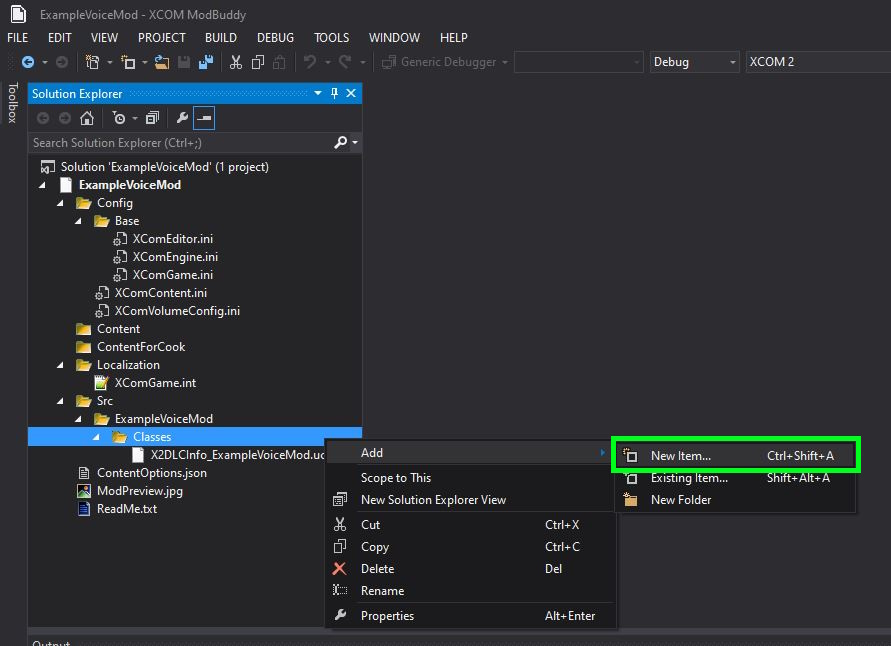
Task: Click the Navigate Backward blue arrow icon
Action: (28, 62)
